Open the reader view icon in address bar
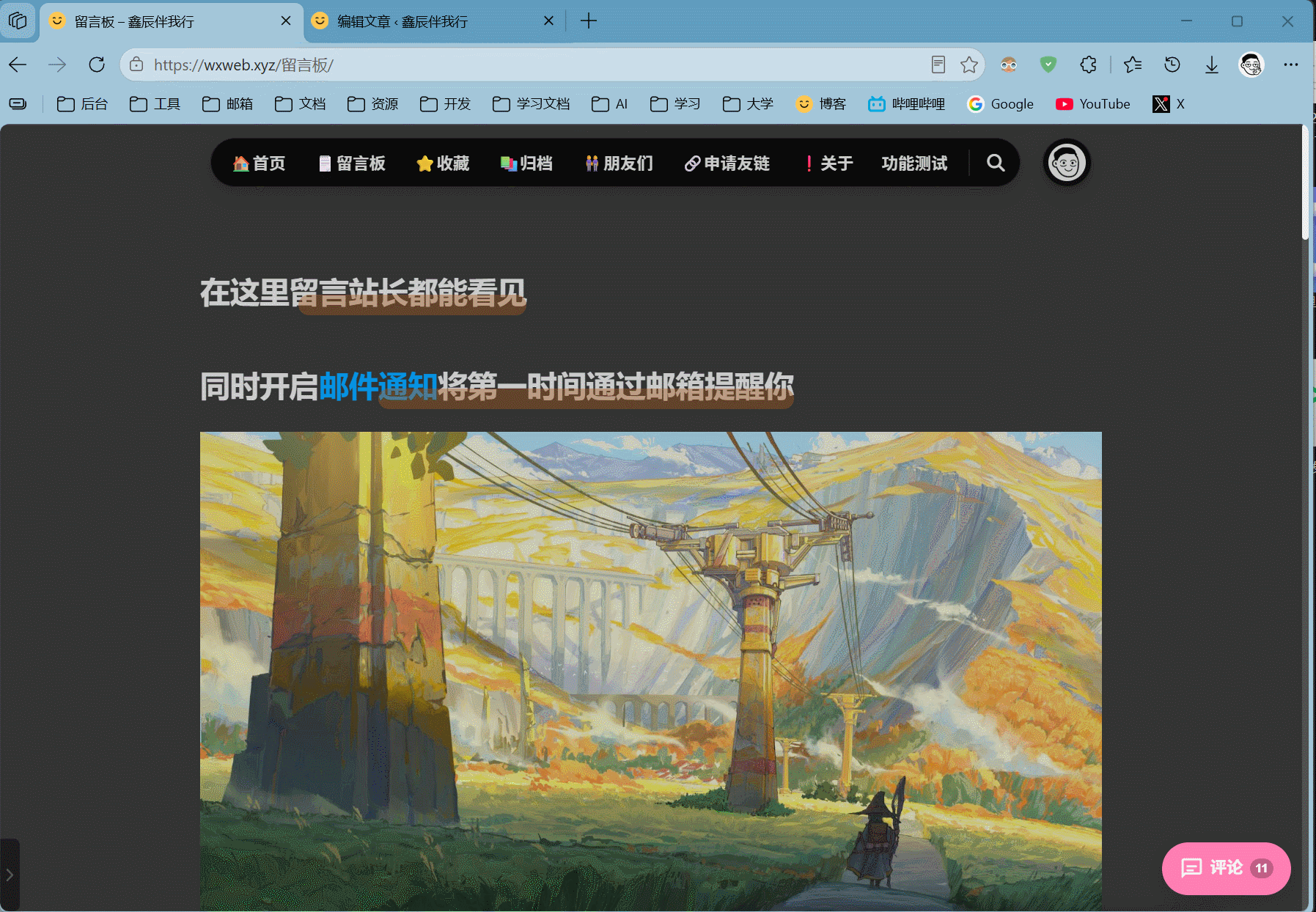The image size is (1316, 912). (938, 65)
